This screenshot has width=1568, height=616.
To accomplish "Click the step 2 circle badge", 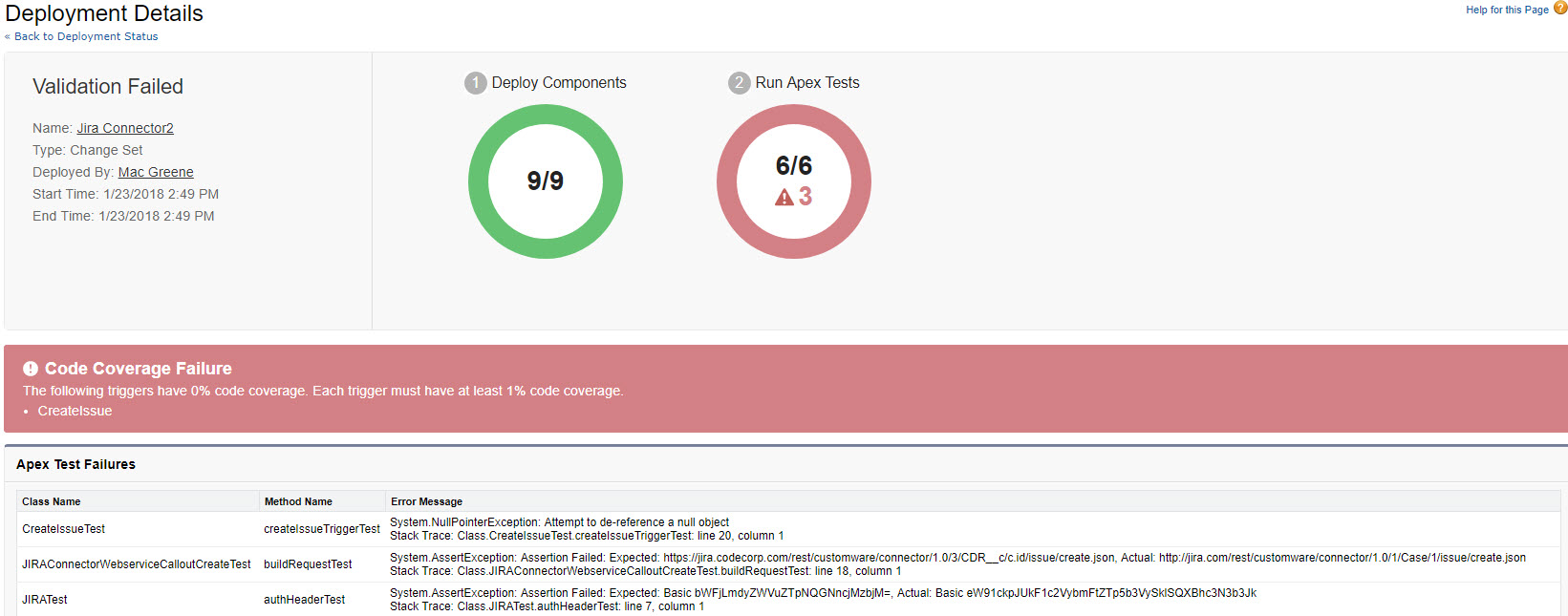I will (740, 83).
